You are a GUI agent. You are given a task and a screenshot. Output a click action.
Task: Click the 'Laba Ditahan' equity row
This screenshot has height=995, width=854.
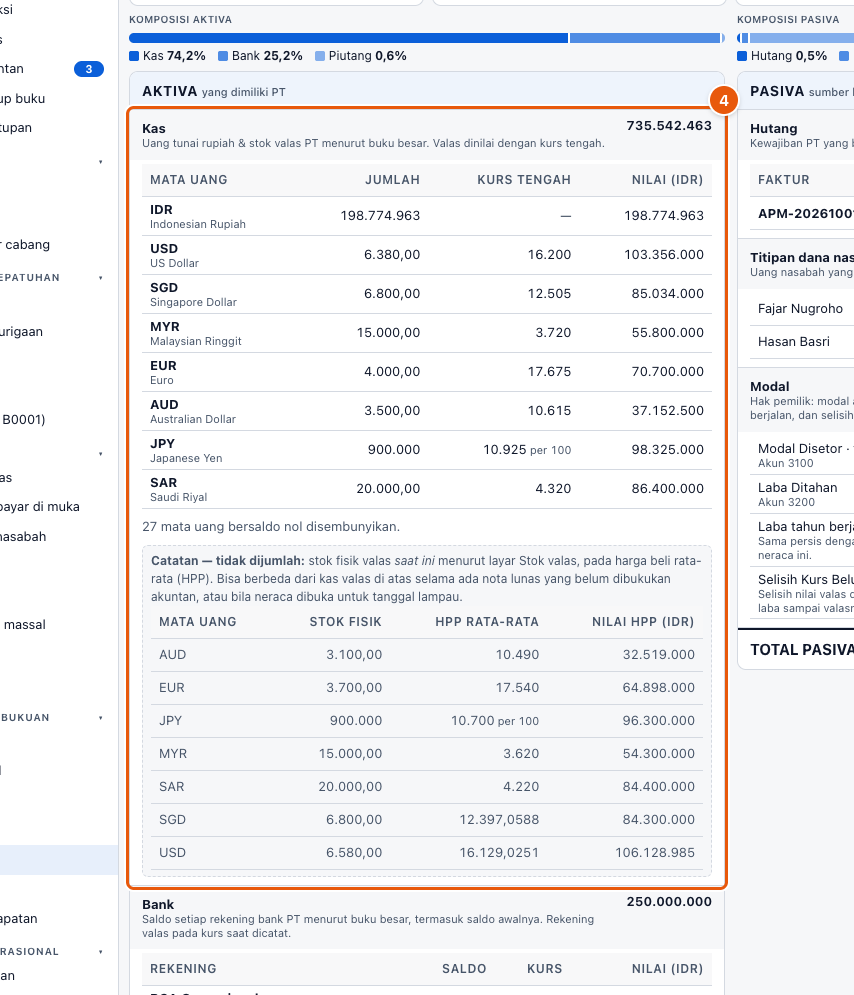[x=802, y=494]
